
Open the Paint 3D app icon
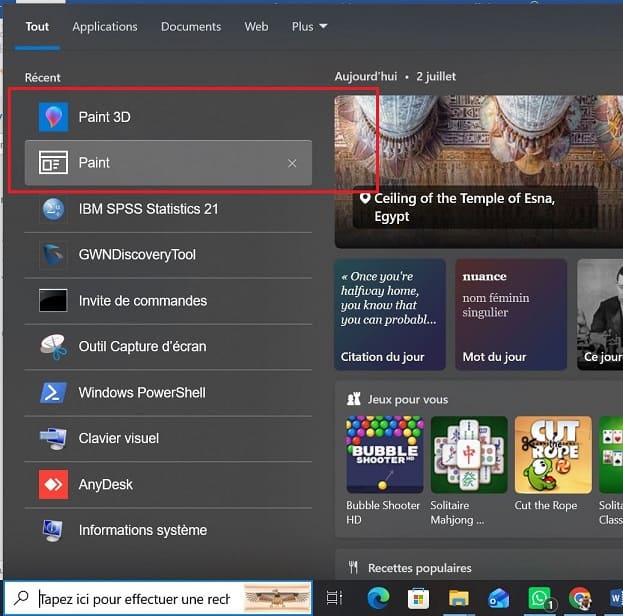point(53,117)
